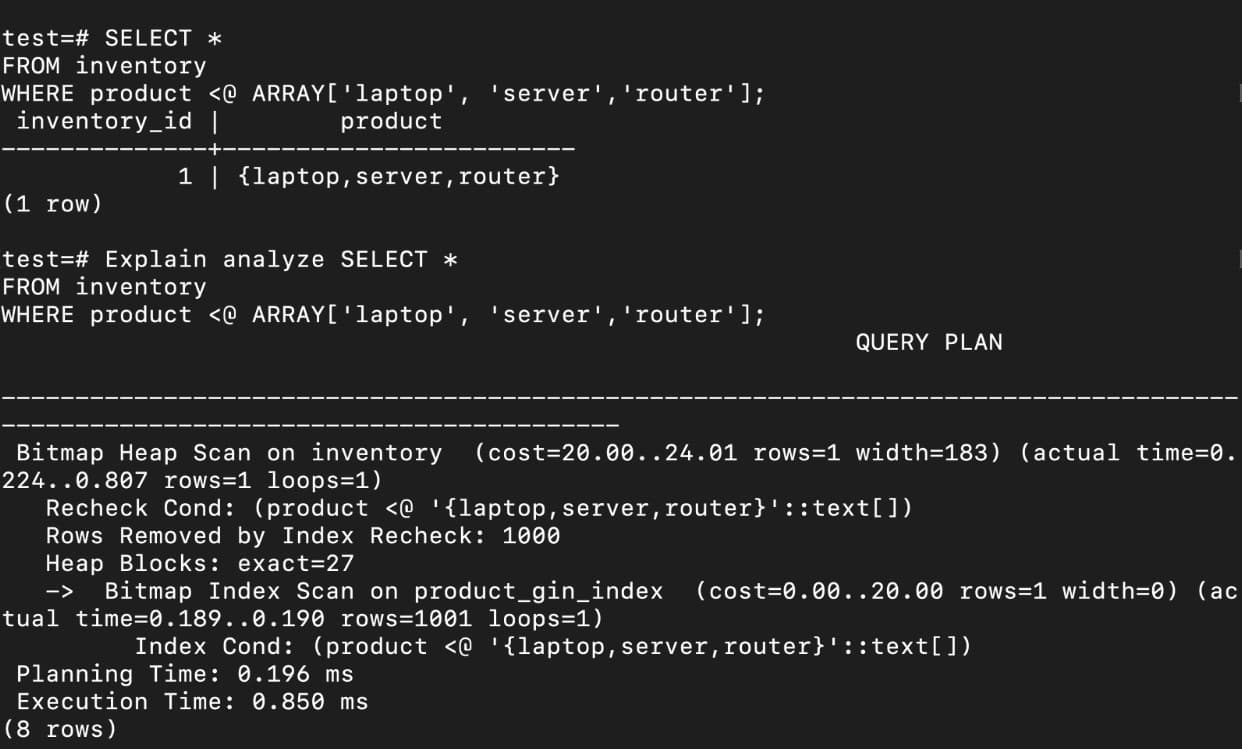
Task: Click the 'Heap Blocks: exact=27' line
Action: coord(200,564)
